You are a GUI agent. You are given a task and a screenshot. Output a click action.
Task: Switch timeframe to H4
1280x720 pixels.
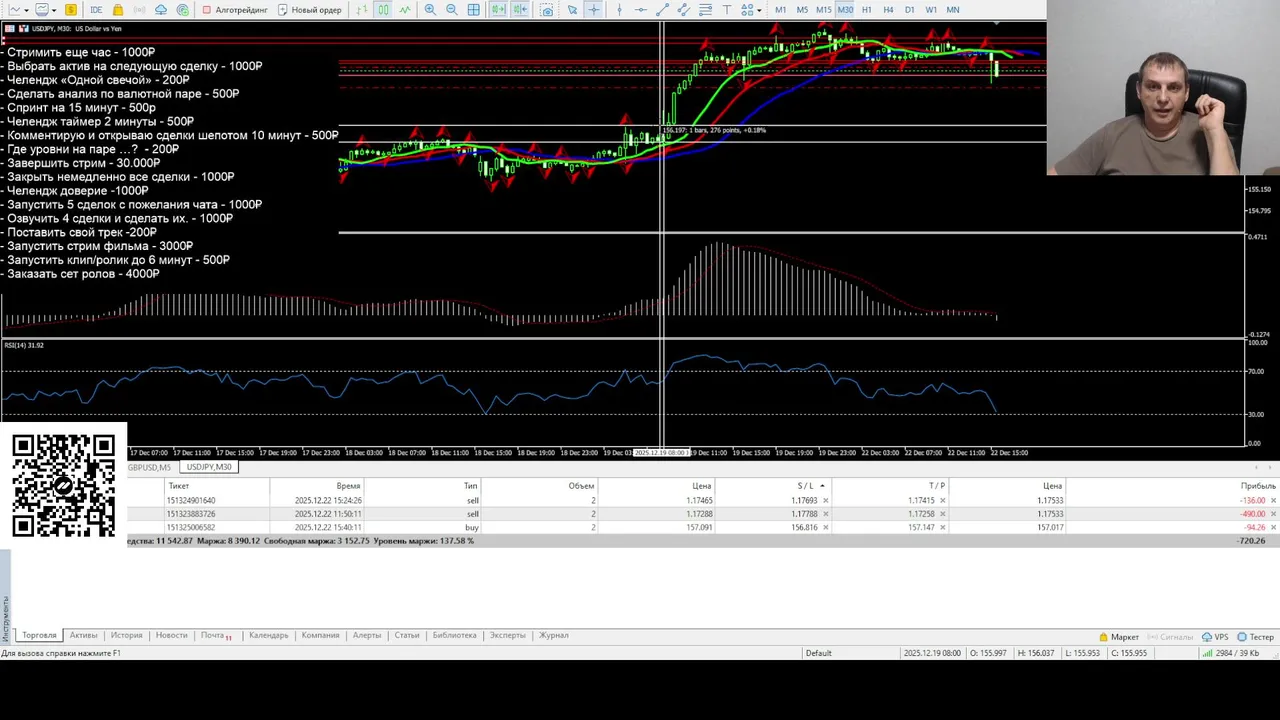coord(888,10)
